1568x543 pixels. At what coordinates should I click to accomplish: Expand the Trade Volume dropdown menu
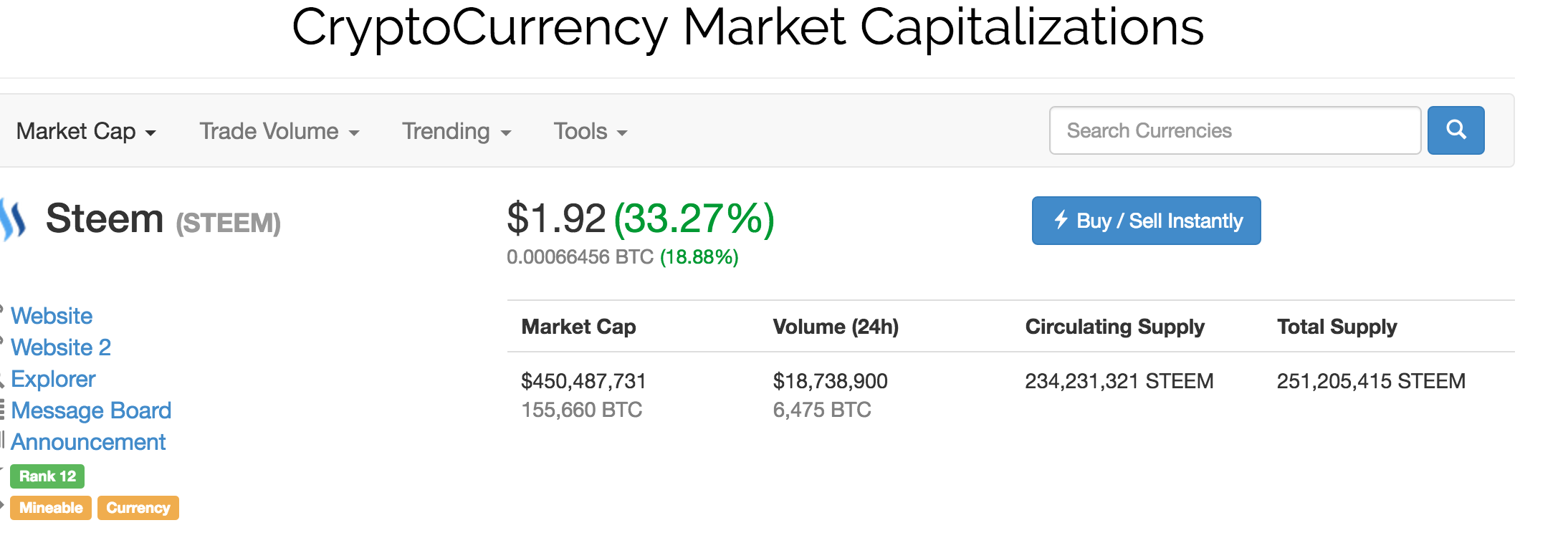[x=279, y=132]
